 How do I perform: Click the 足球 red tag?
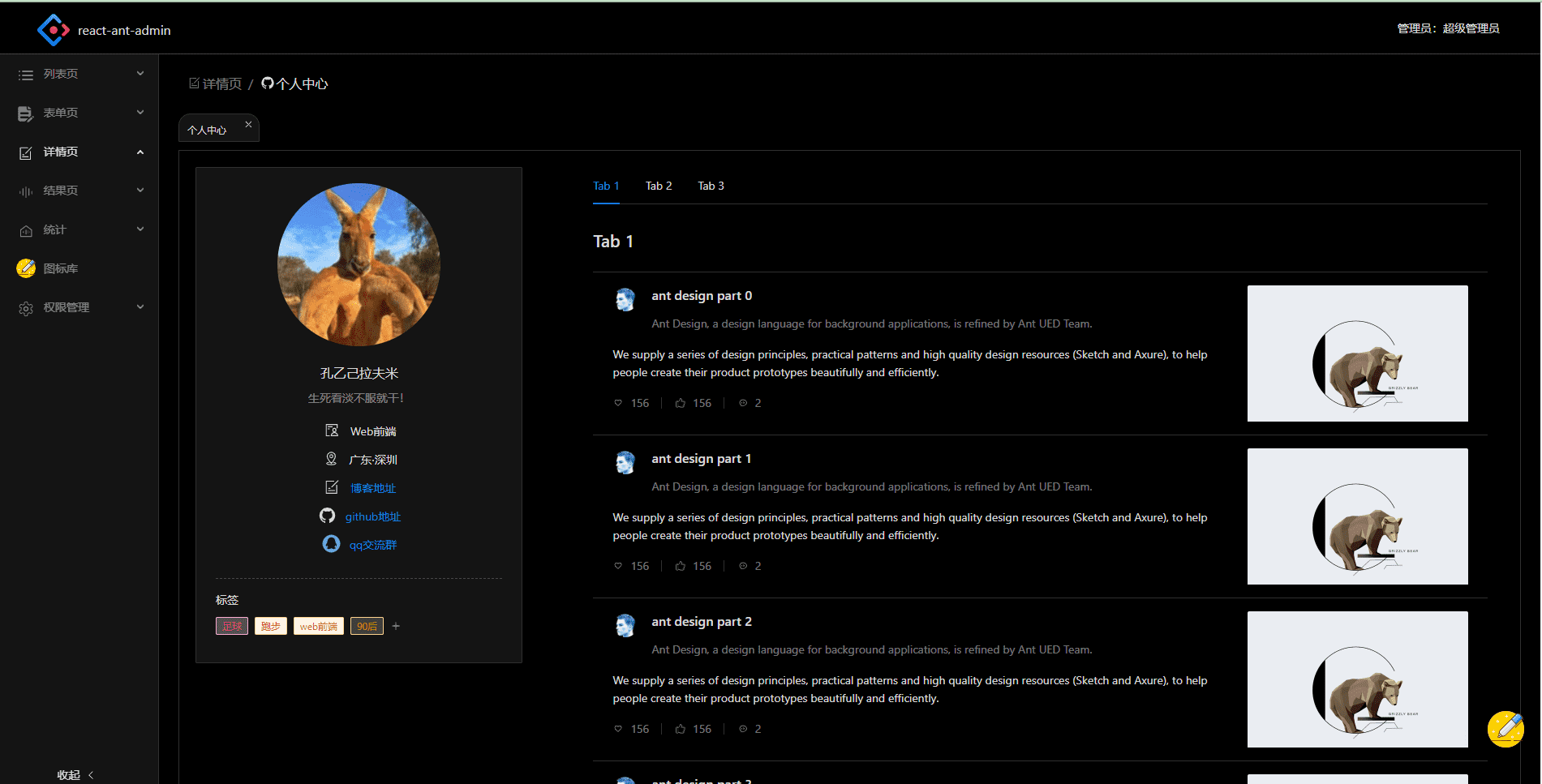pyautogui.click(x=232, y=626)
